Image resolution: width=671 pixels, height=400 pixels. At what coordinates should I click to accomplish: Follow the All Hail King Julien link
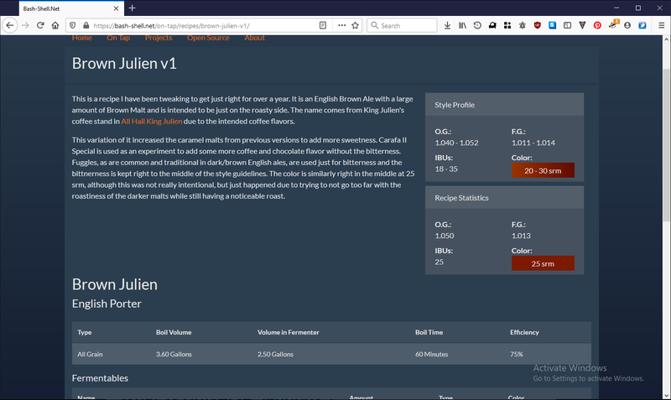tap(151, 120)
